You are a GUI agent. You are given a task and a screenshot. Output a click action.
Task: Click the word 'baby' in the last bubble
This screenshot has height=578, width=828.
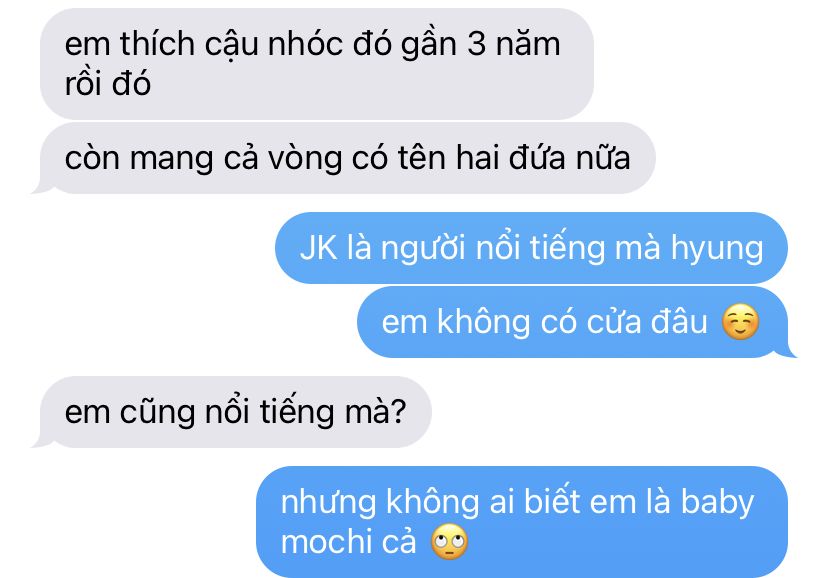point(717,503)
